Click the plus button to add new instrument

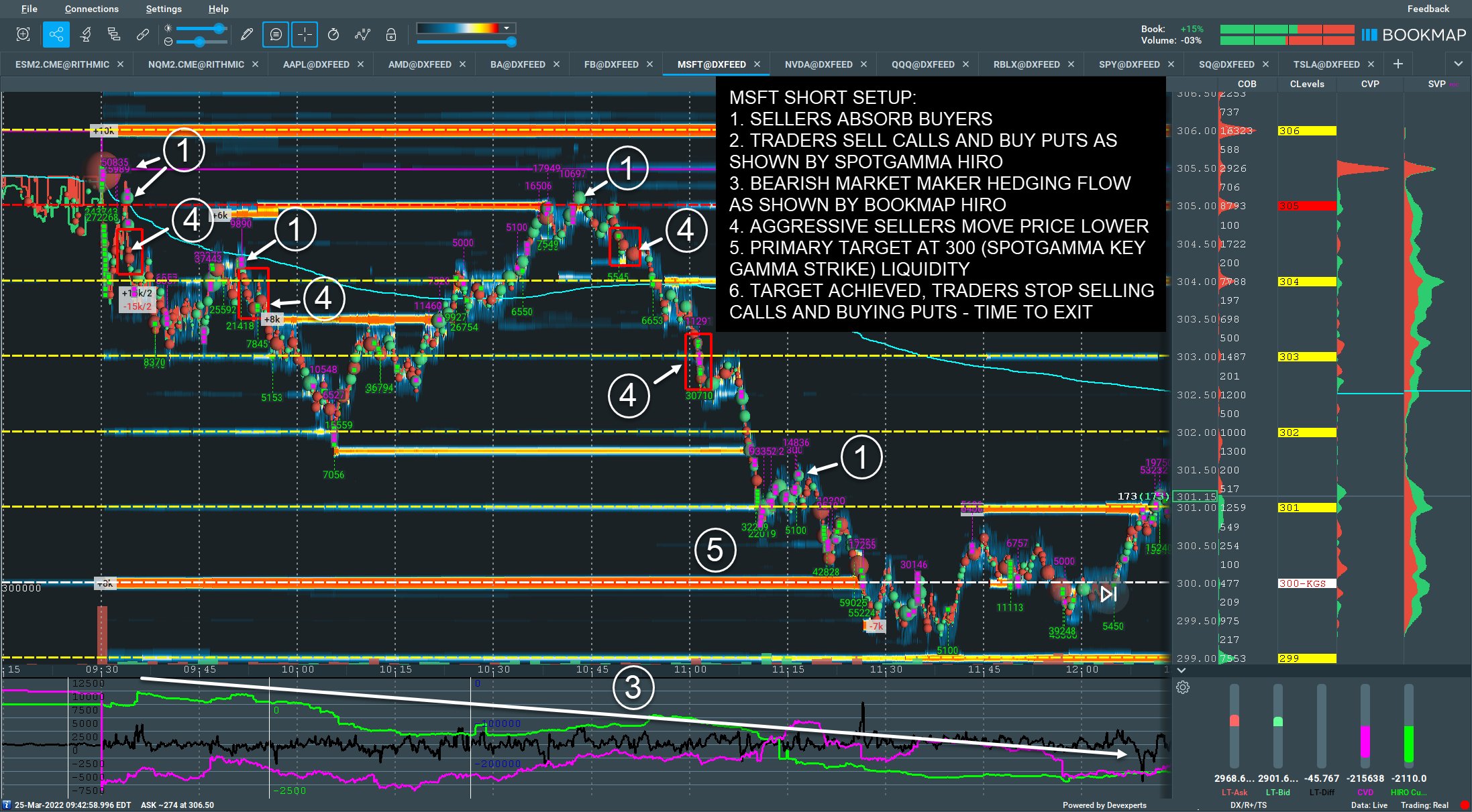point(1398,64)
